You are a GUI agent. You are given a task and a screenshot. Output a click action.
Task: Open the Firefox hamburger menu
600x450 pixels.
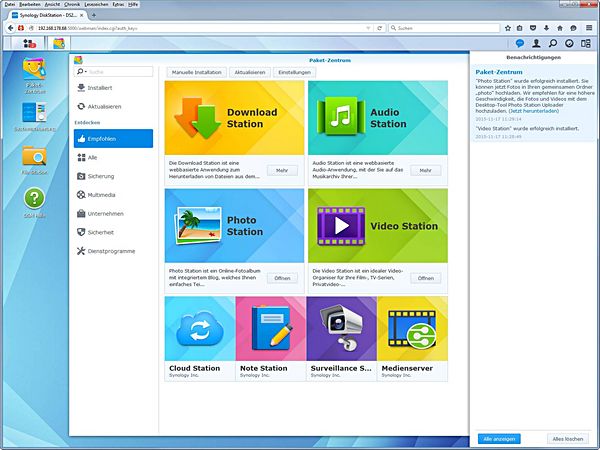coord(589,28)
